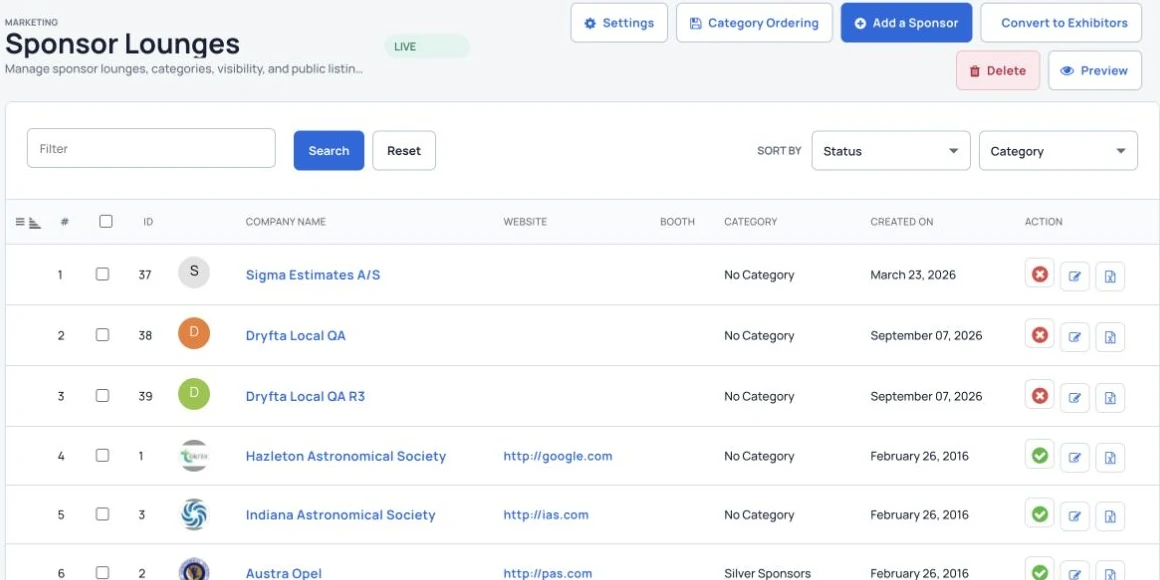Open the Status sort dropdown
This screenshot has width=1160, height=580.
point(891,151)
